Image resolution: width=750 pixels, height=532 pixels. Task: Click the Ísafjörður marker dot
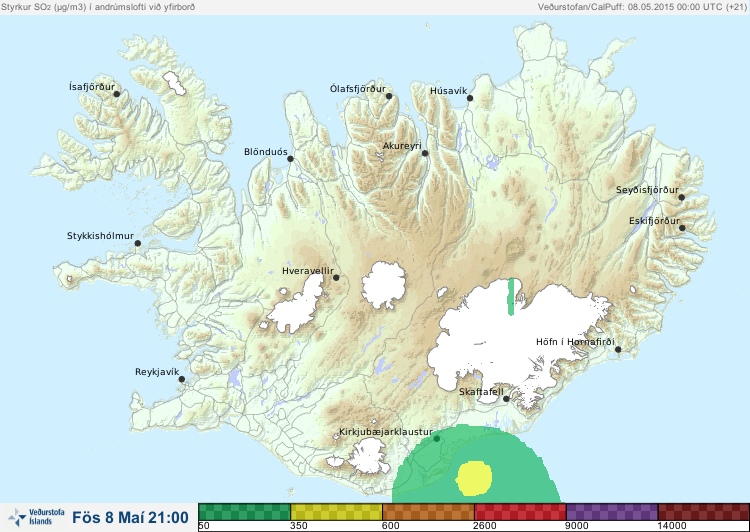116,94
